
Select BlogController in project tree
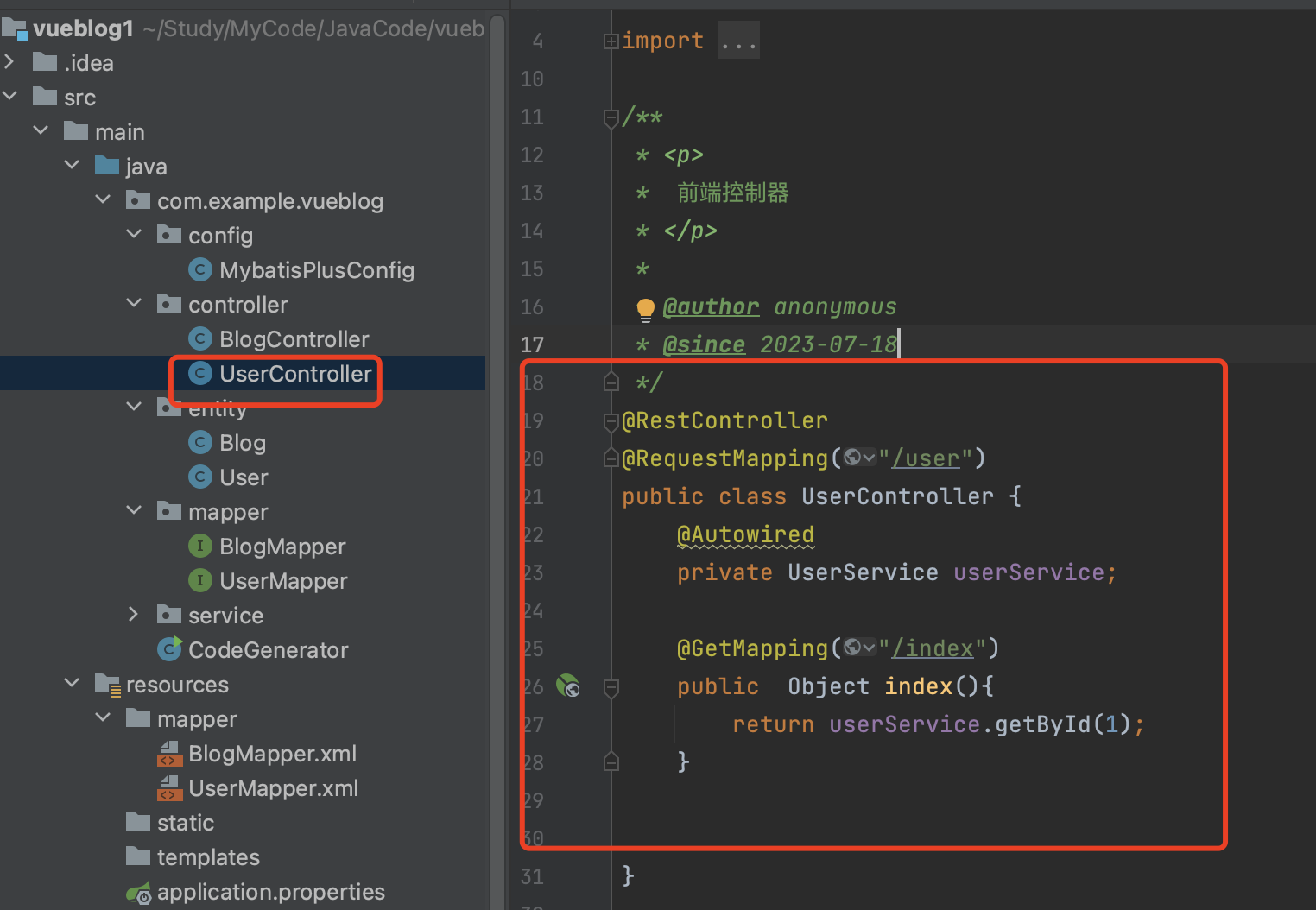(x=294, y=339)
